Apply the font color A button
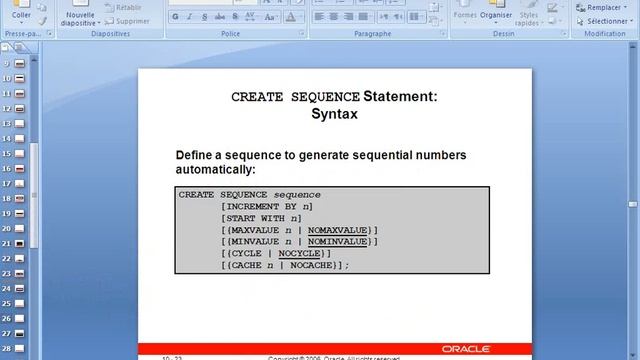Image resolution: width=640 pixels, height=360 pixels. pos(291,17)
